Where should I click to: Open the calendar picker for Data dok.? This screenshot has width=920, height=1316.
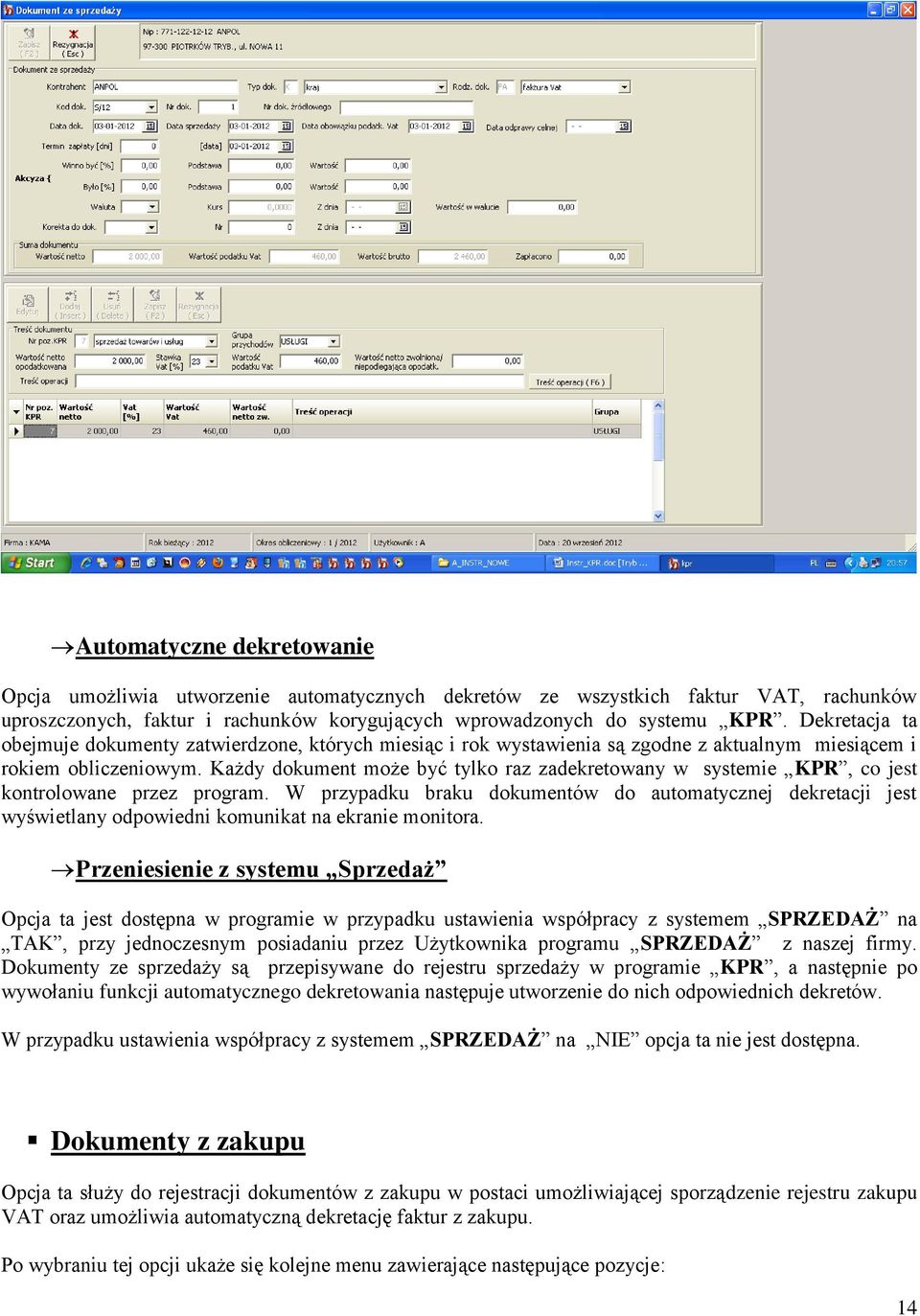point(151,127)
